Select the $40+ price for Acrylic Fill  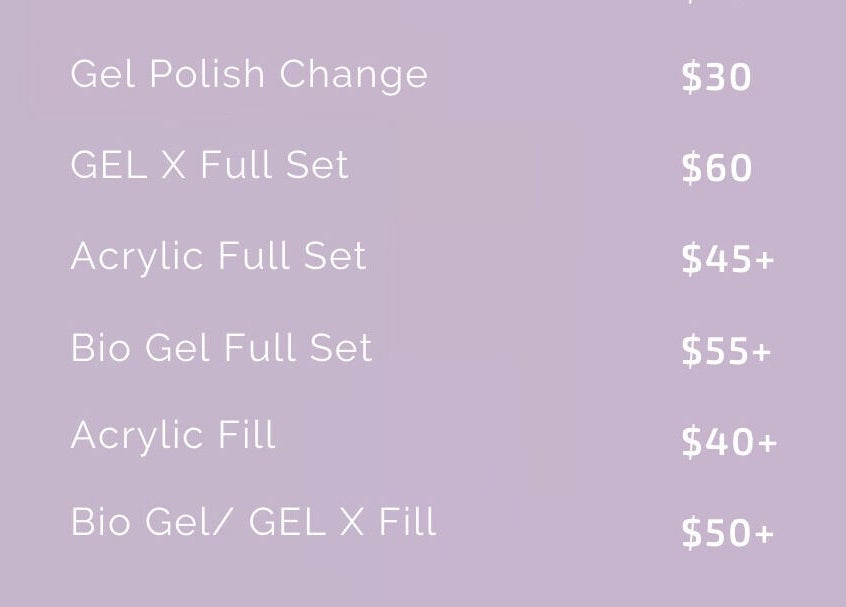pyautogui.click(x=728, y=441)
